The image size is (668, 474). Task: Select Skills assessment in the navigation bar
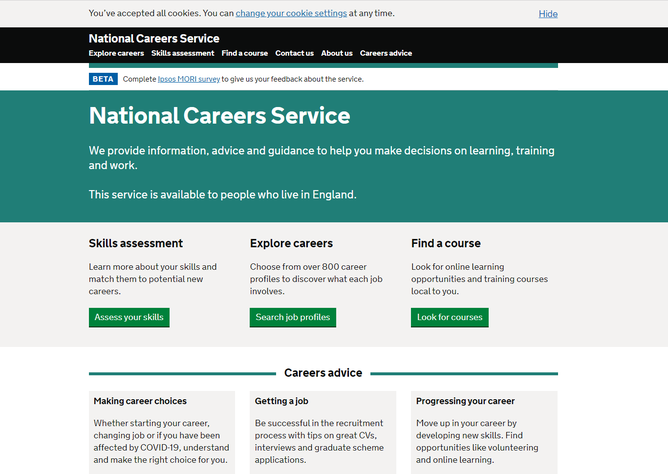(183, 53)
